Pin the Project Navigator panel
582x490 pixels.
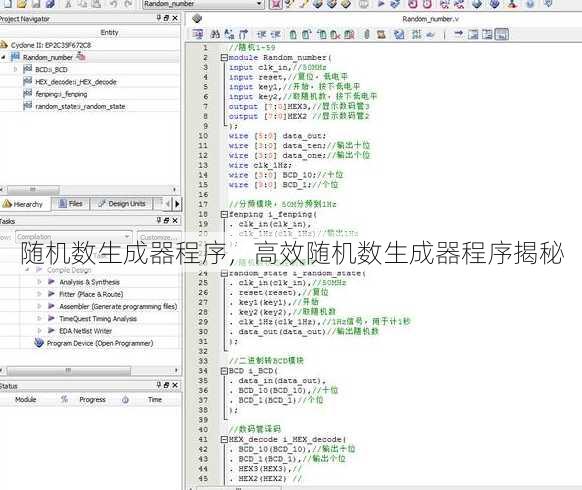point(158,18)
